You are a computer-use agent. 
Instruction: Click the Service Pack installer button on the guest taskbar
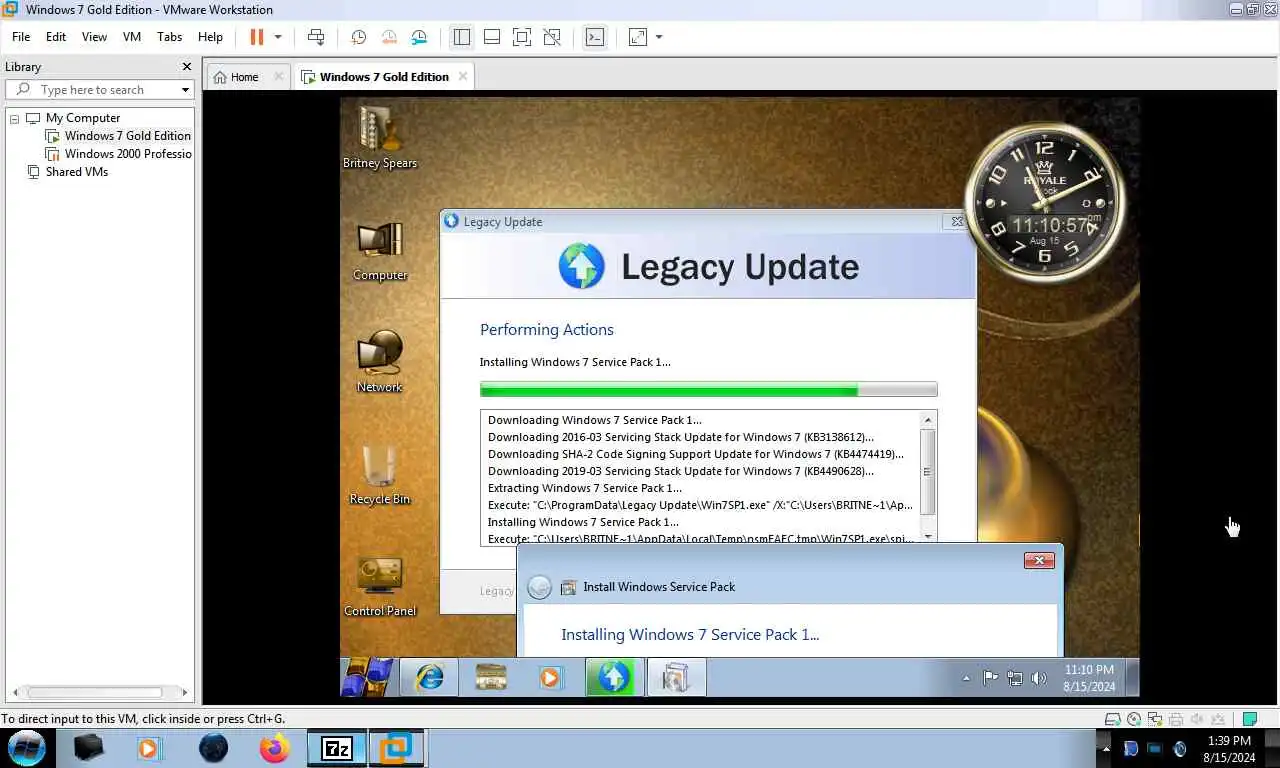pos(676,677)
